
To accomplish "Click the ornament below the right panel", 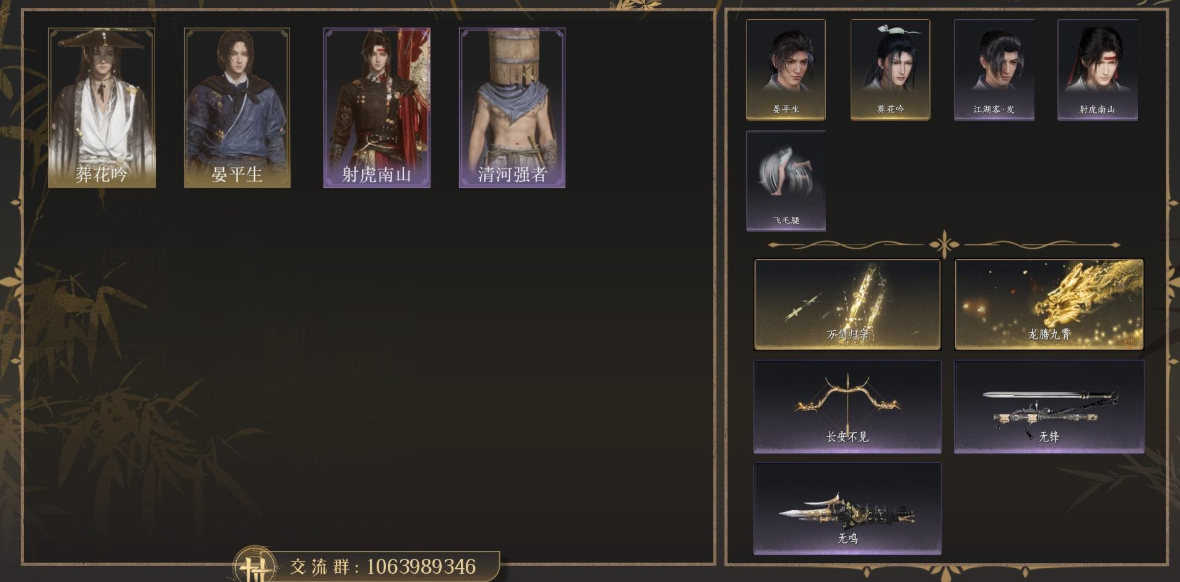I will [944, 572].
